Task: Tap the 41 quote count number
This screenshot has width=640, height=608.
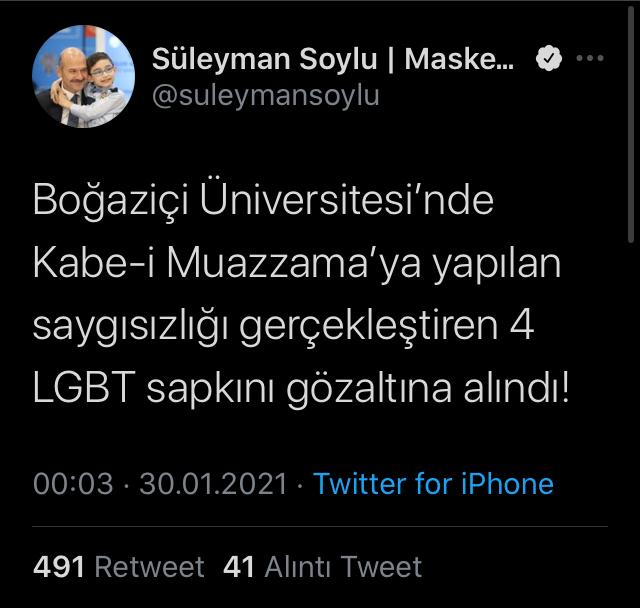Action: pyautogui.click(x=240, y=567)
